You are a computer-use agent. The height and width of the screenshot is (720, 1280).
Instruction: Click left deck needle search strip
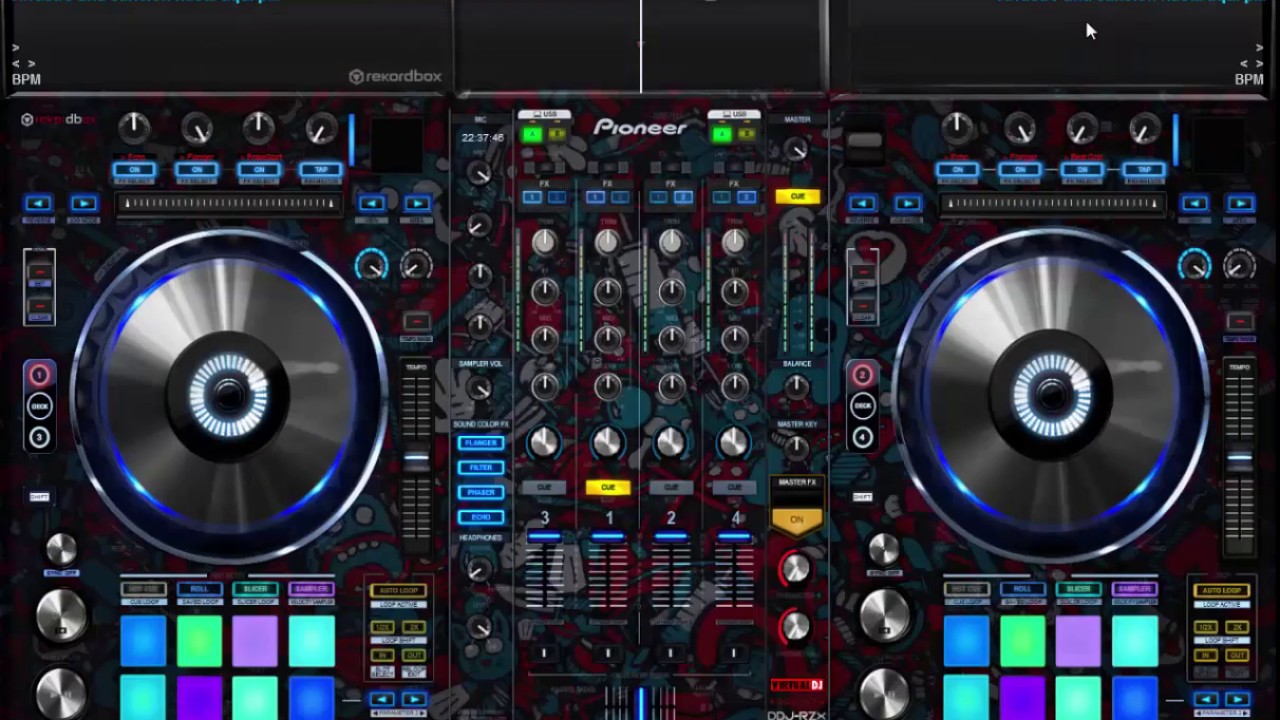(229, 203)
